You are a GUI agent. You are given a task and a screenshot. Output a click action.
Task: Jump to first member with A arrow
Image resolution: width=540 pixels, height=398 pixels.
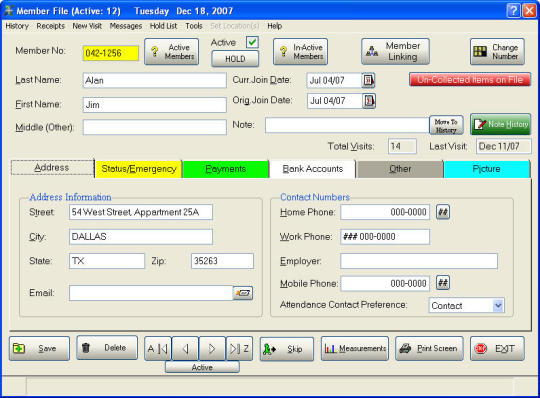pyautogui.click(x=158, y=349)
